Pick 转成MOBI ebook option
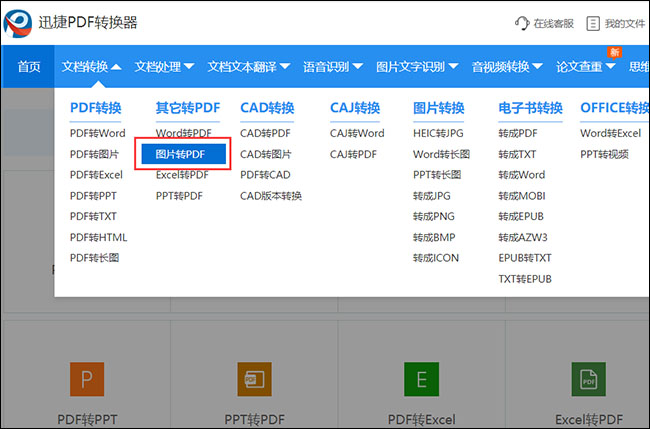Image resolution: width=650 pixels, height=429 pixels. tap(522, 196)
